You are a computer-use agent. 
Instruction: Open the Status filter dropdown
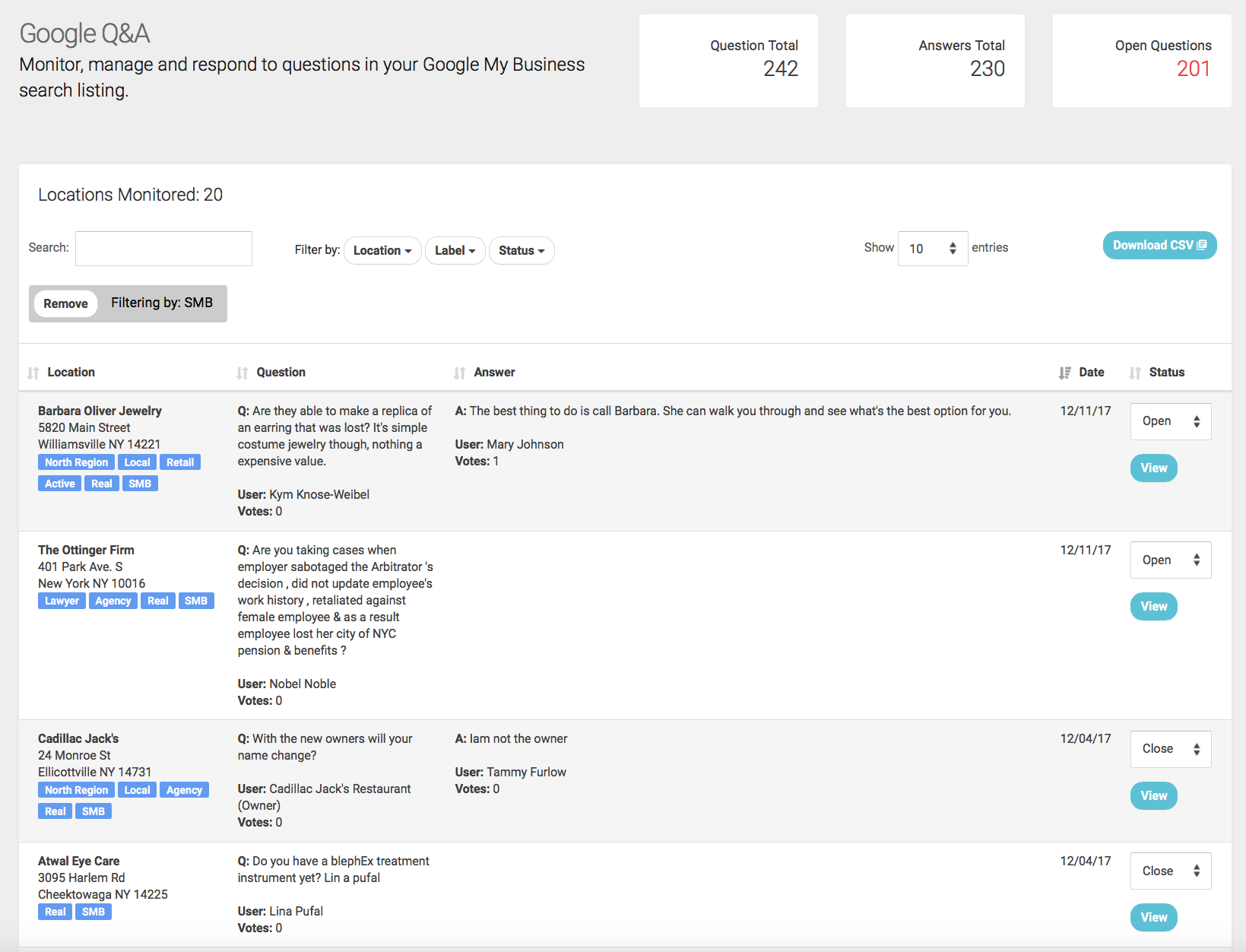point(522,250)
